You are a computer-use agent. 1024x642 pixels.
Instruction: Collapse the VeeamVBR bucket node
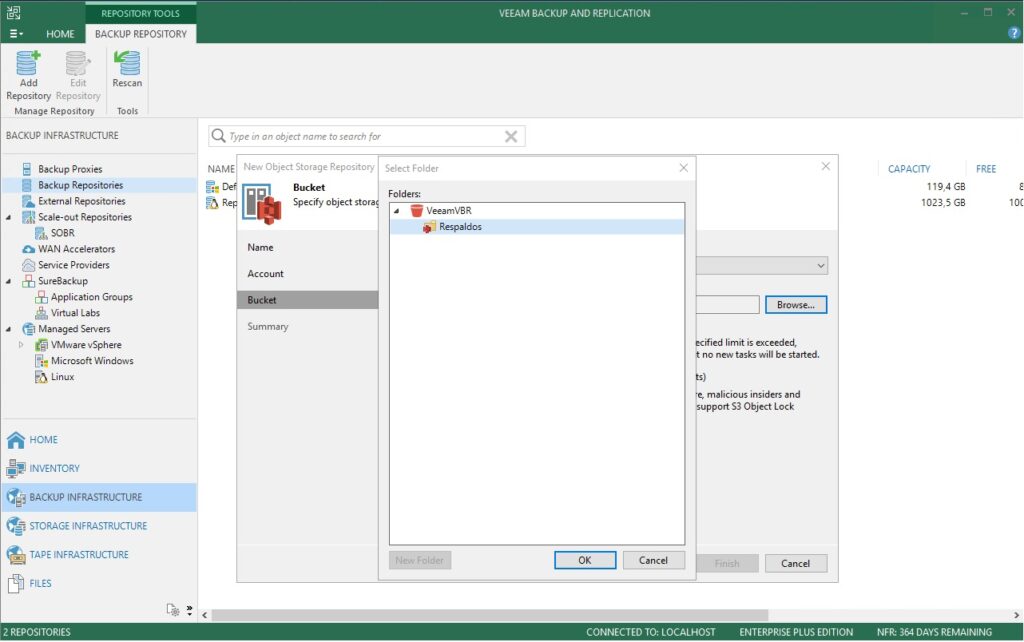[396, 211]
